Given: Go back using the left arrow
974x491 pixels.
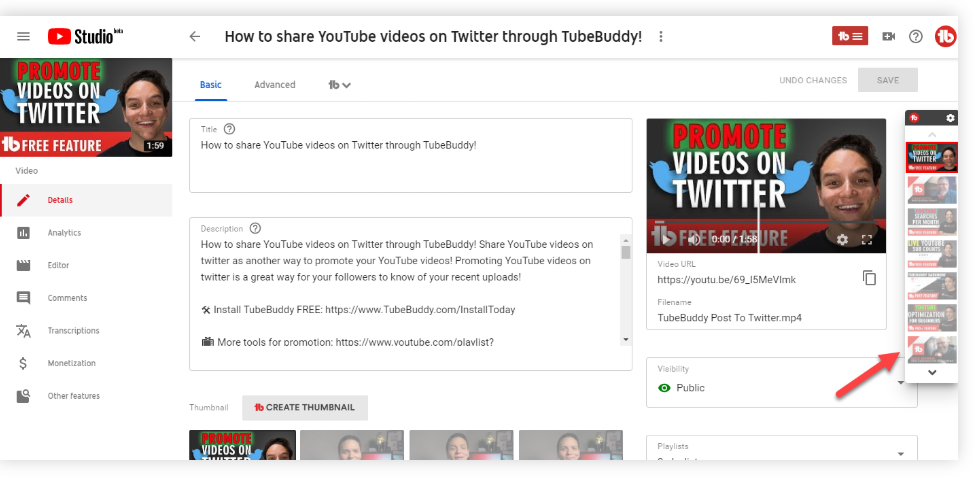Looking at the screenshot, I should tap(195, 37).
